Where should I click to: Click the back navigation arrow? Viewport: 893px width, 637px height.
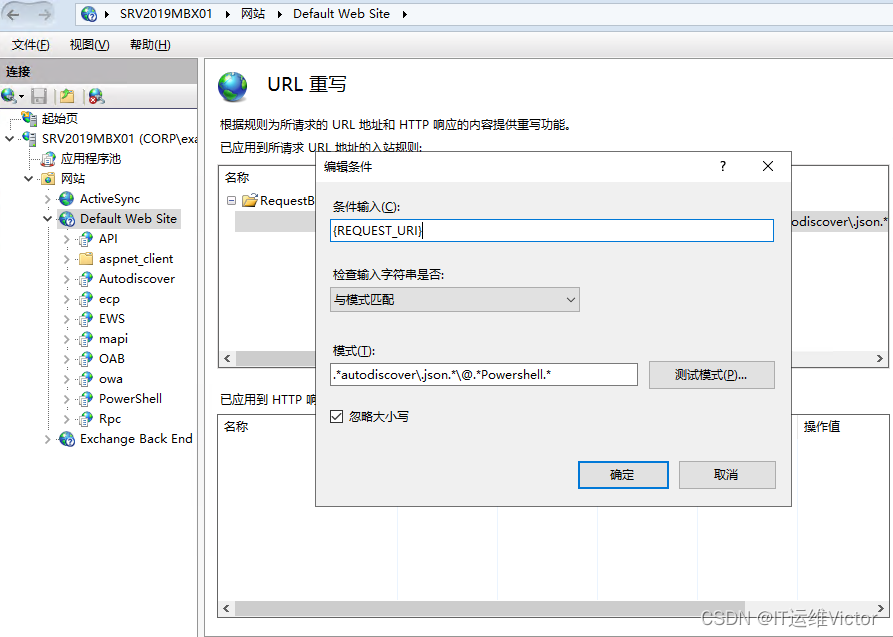[x=13, y=14]
